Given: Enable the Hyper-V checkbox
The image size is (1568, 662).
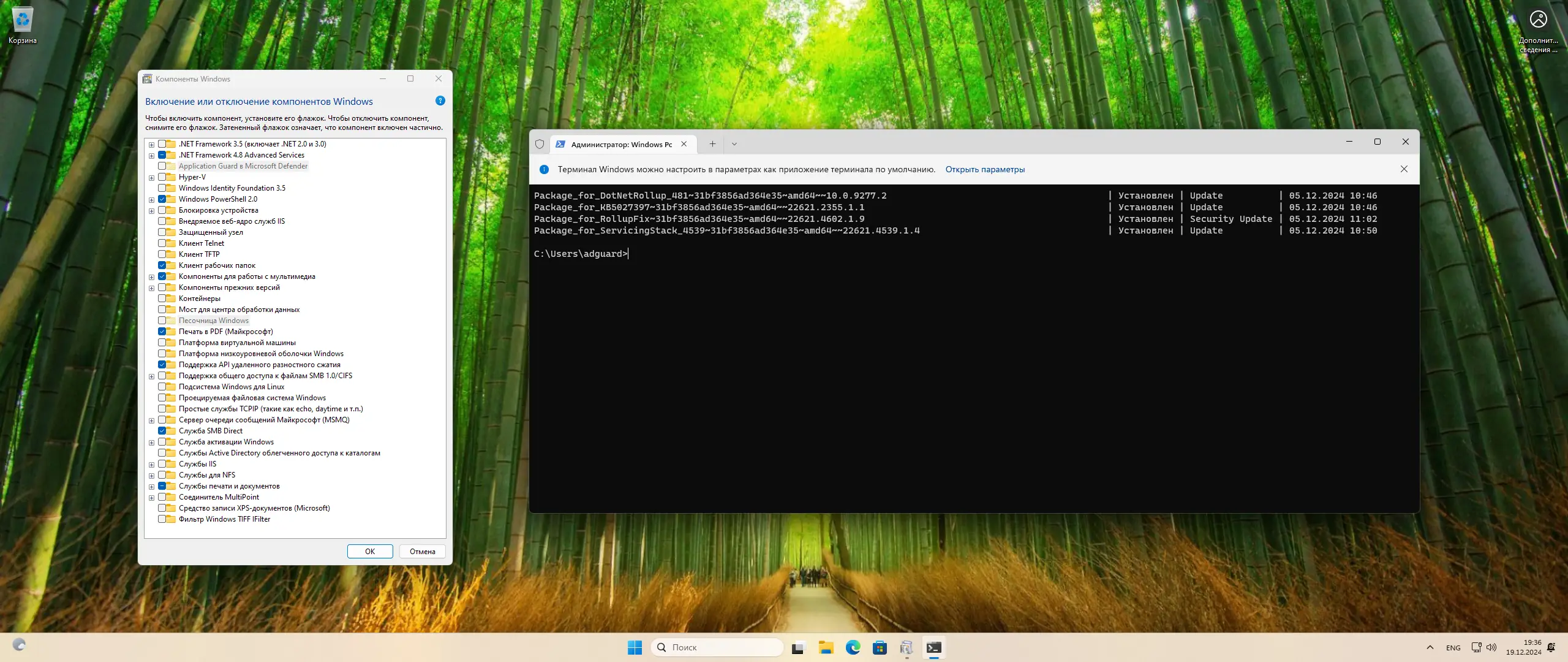Looking at the screenshot, I should (162, 177).
